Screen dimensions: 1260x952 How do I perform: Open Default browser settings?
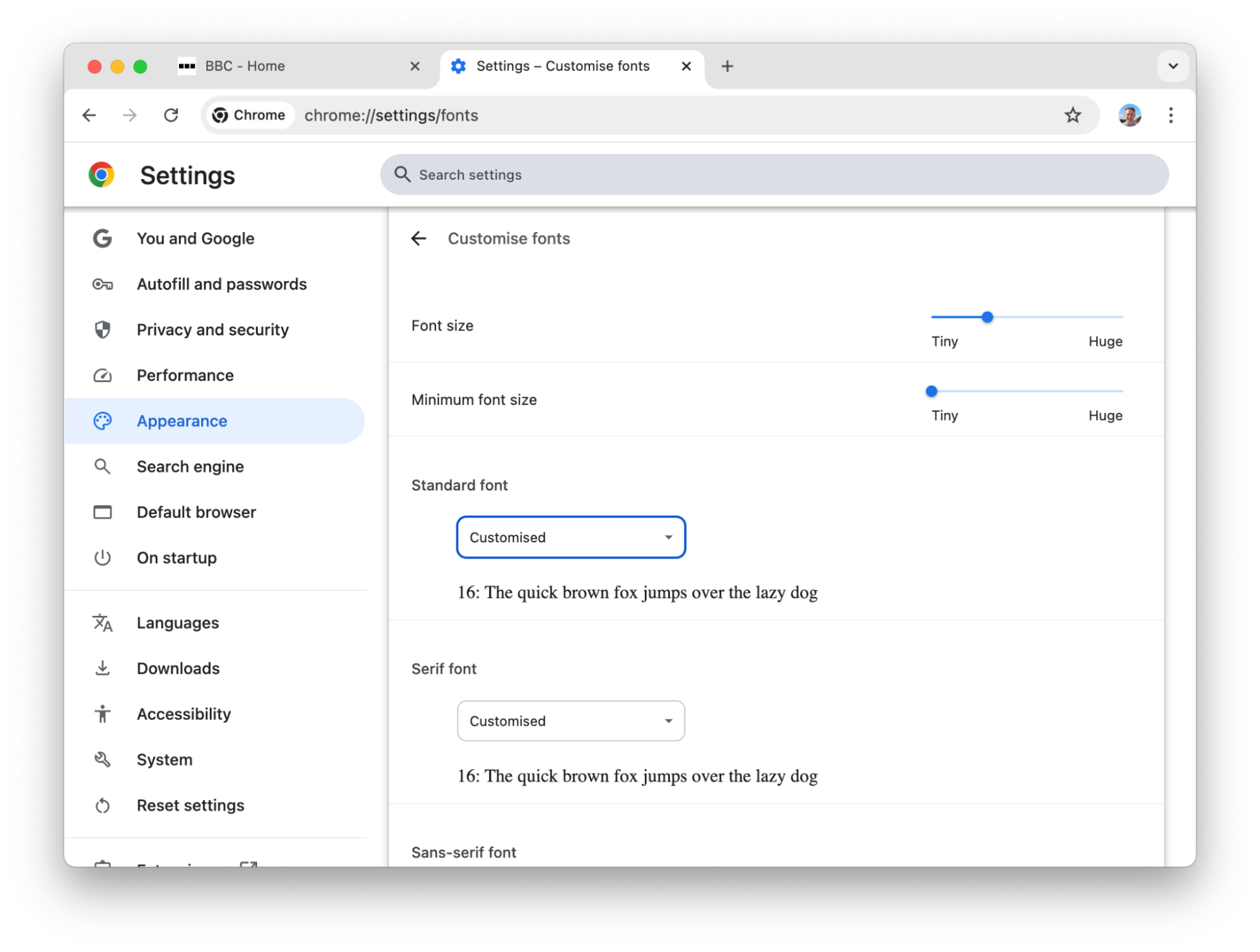[214, 513]
